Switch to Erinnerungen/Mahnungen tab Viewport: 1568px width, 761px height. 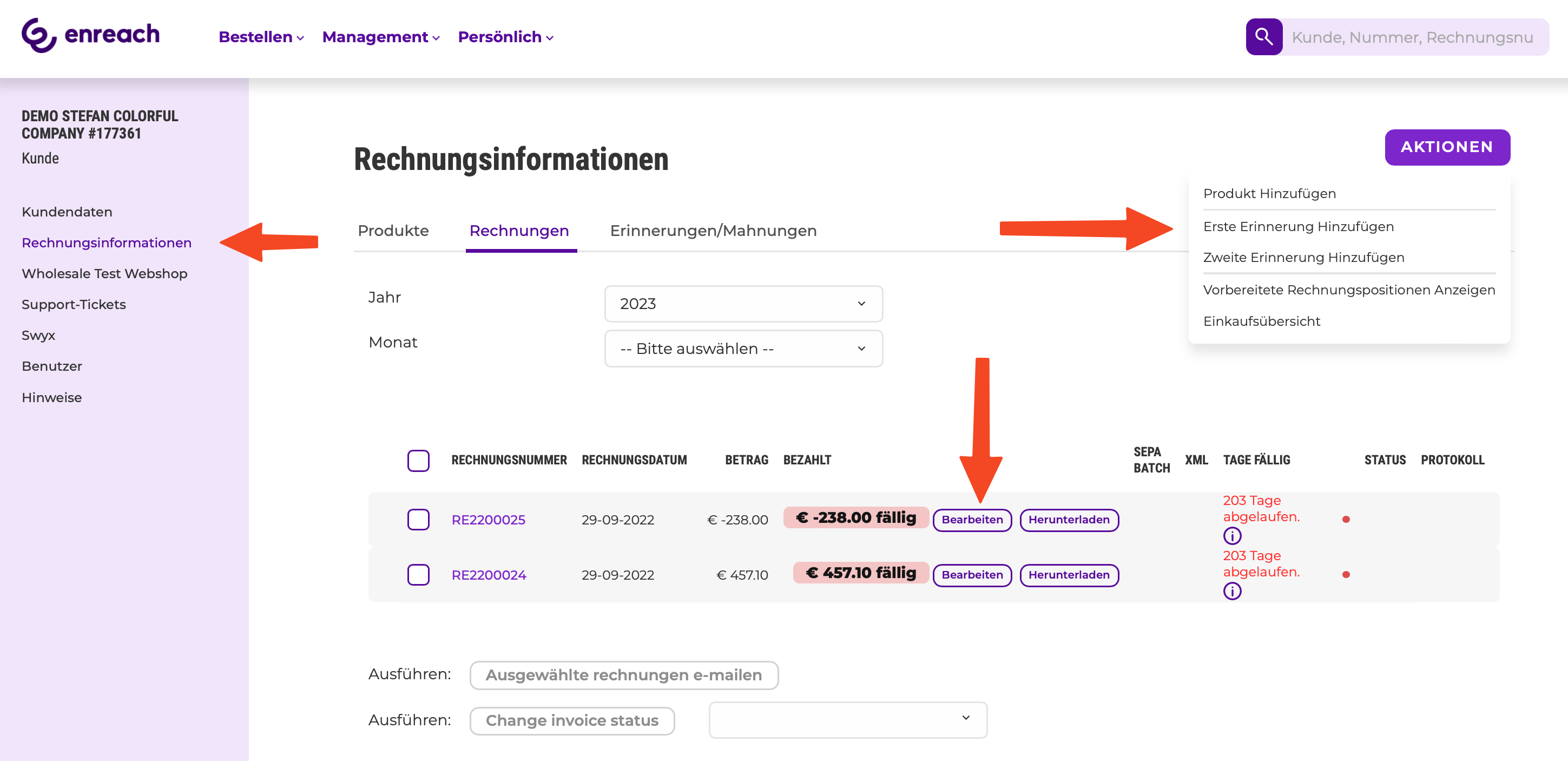pyautogui.click(x=713, y=231)
